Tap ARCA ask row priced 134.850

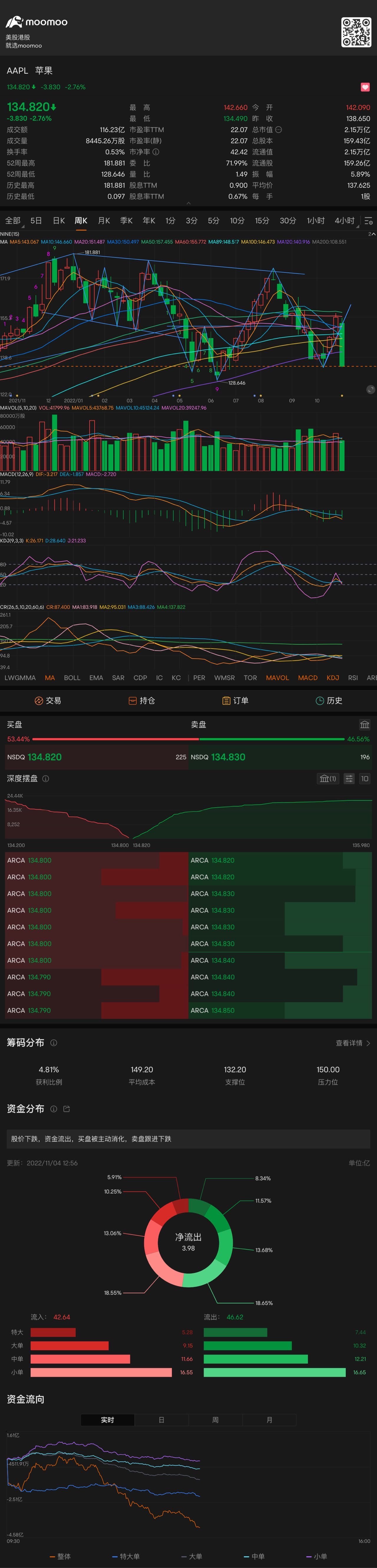tap(280, 1010)
